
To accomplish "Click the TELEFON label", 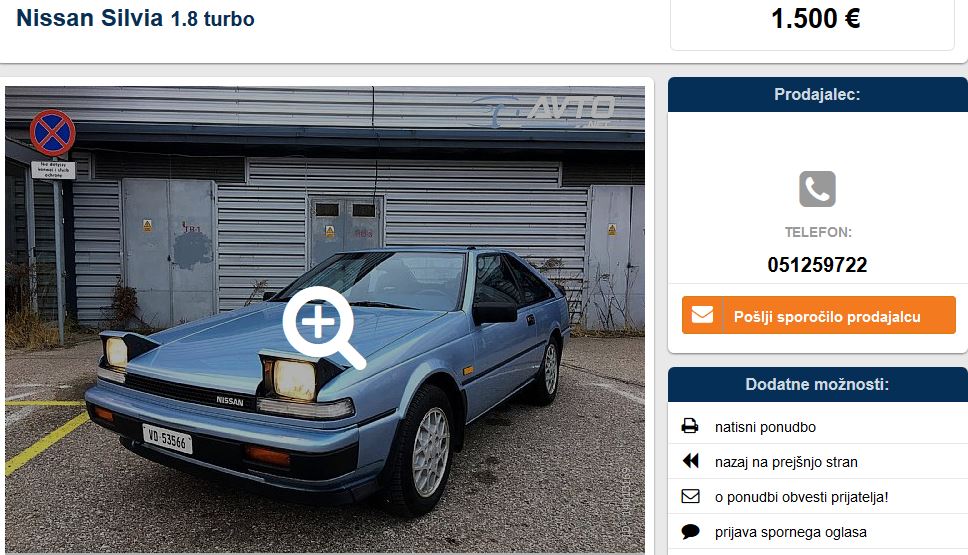I will (x=818, y=232).
